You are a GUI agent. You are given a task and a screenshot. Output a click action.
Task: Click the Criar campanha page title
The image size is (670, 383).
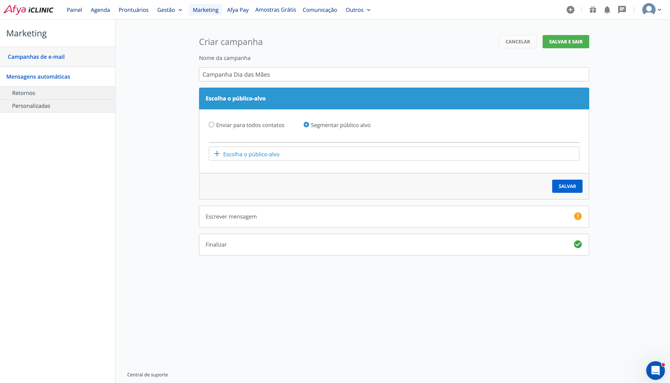[231, 42]
